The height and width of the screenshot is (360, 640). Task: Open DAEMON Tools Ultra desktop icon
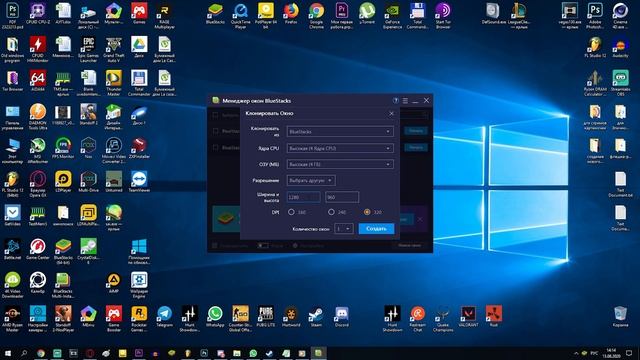38,117
